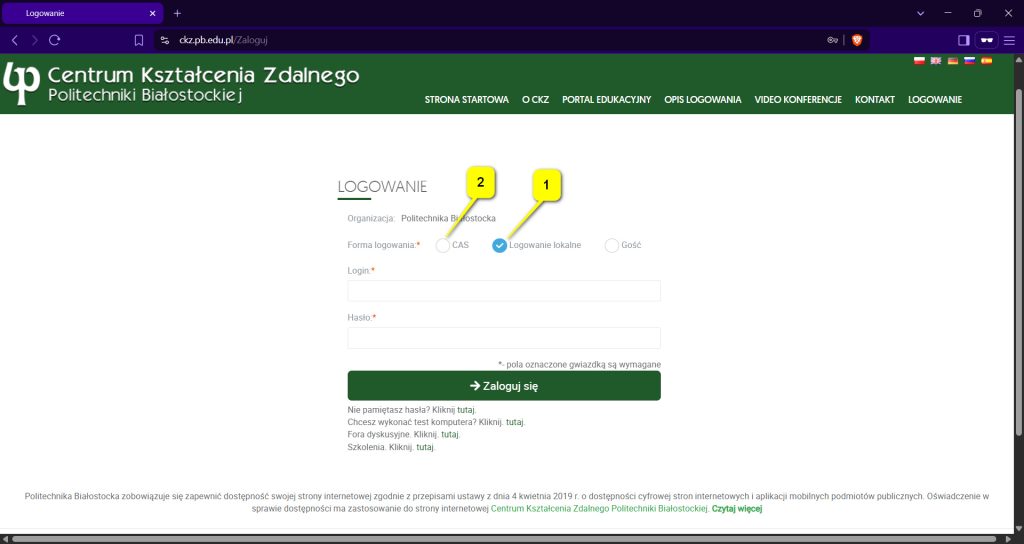Click the Zaloguj się button

pos(504,386)
